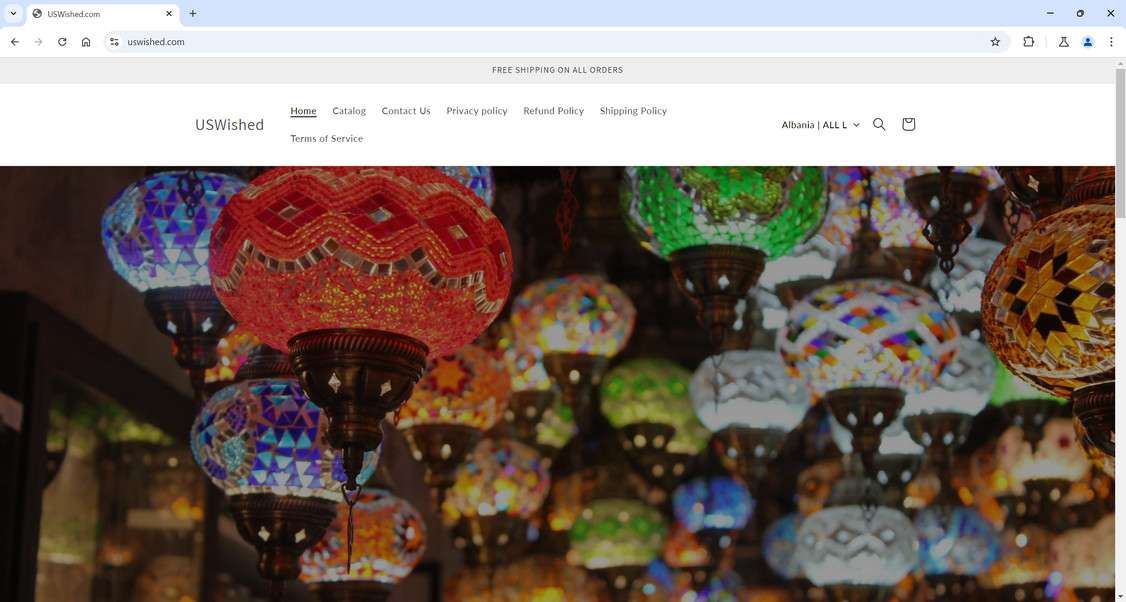Open the Shipping Policy page
Viewport: 1126px width, 602px height.
pos(633,111)
